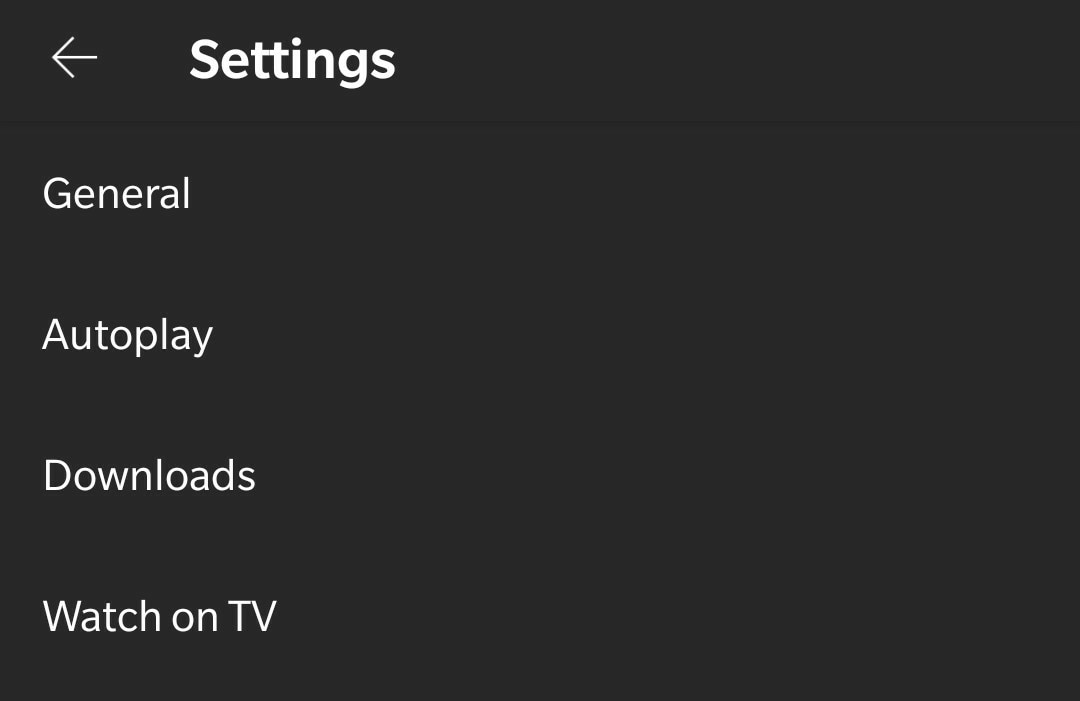Open the General settings

click(117, 194)
